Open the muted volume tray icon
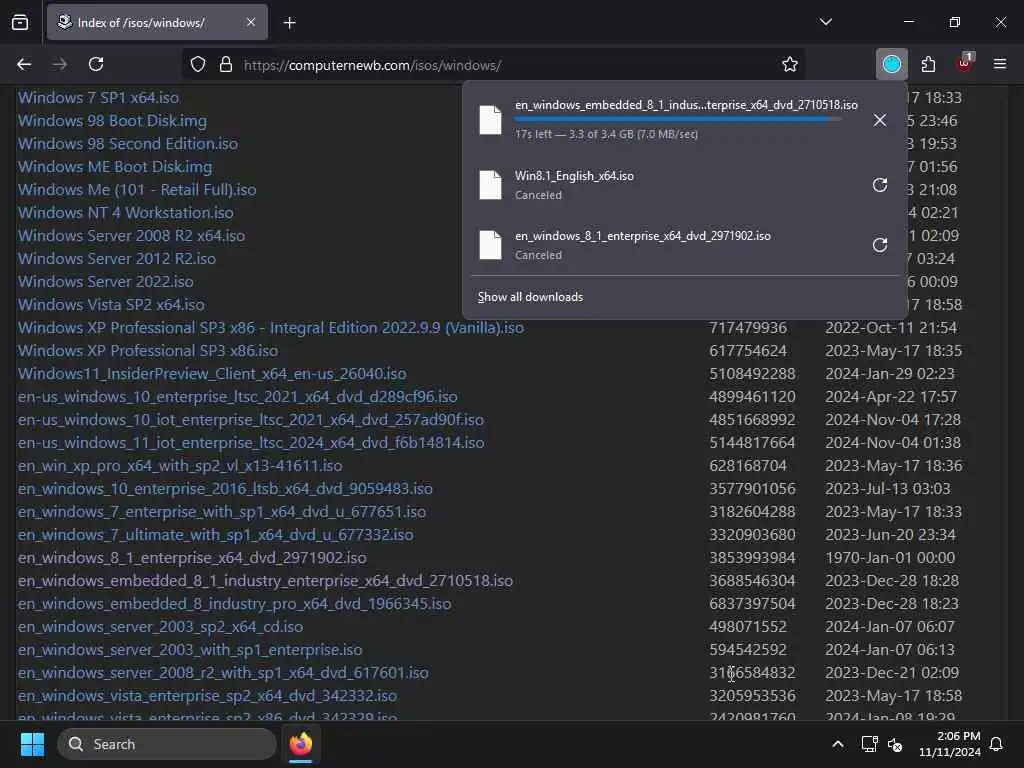The height and width of the screenshot is (768, 1024). pyautogui.click(x=895, y=744)
